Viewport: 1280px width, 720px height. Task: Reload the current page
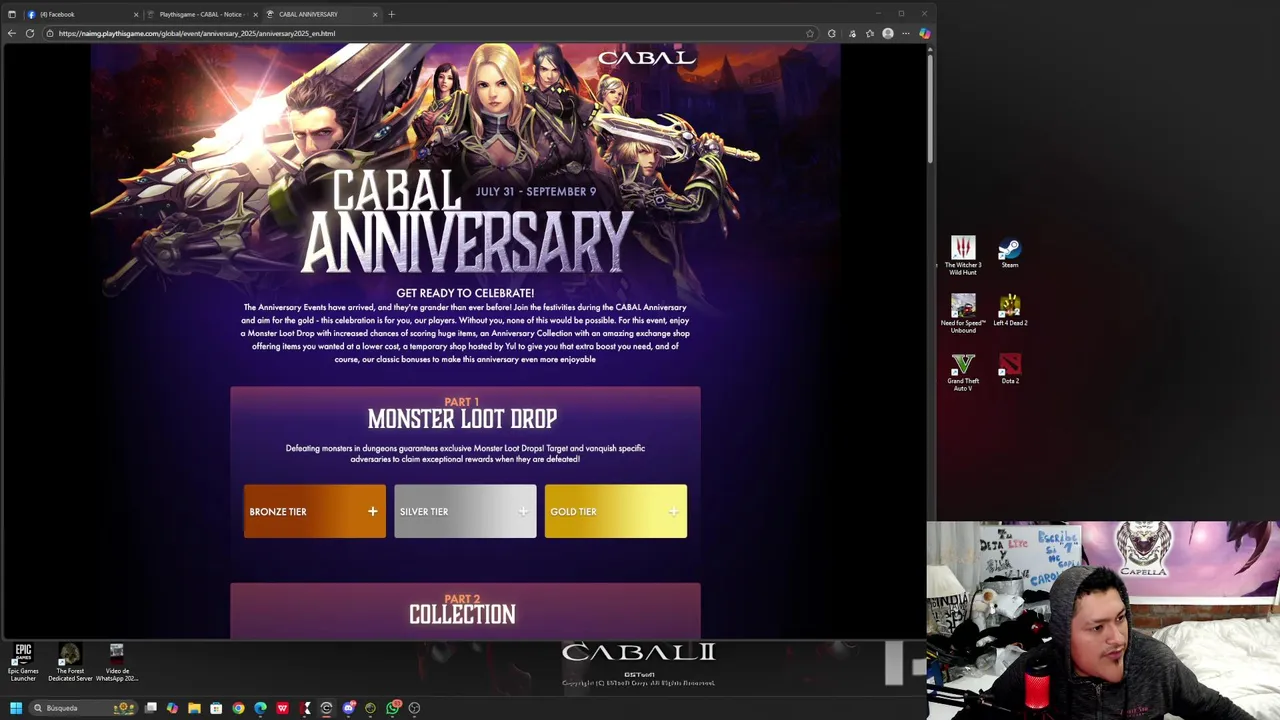pyautogui.click(x=30, y=33)
